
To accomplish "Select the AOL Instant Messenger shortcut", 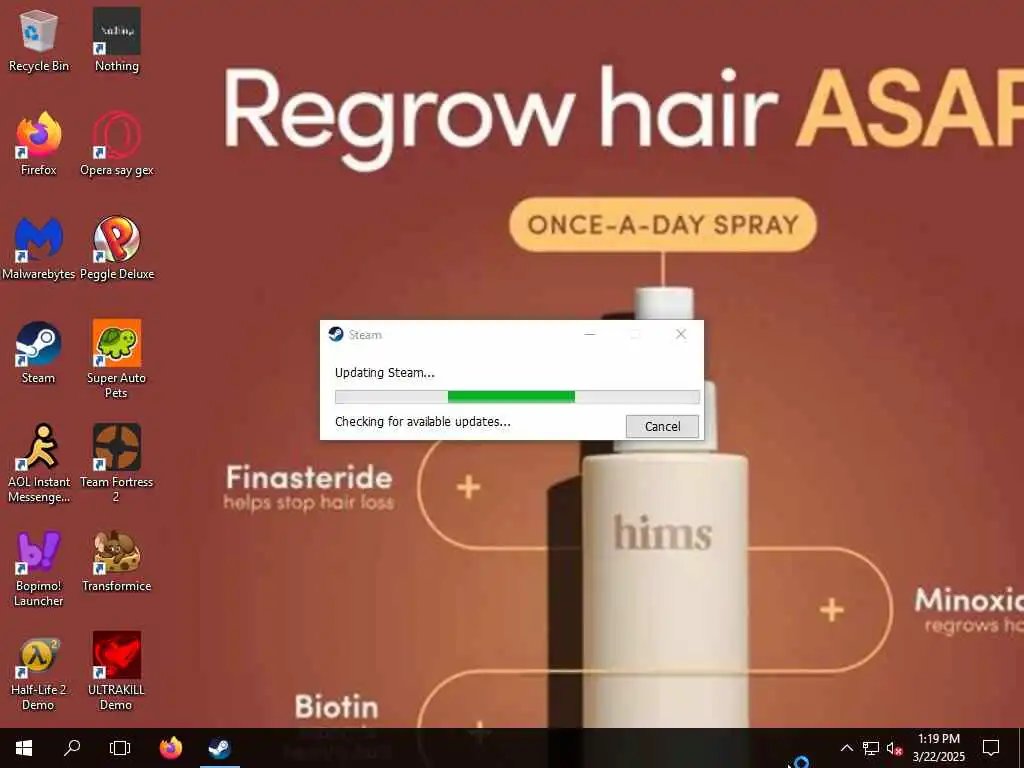I will click(x=39, y=464).
